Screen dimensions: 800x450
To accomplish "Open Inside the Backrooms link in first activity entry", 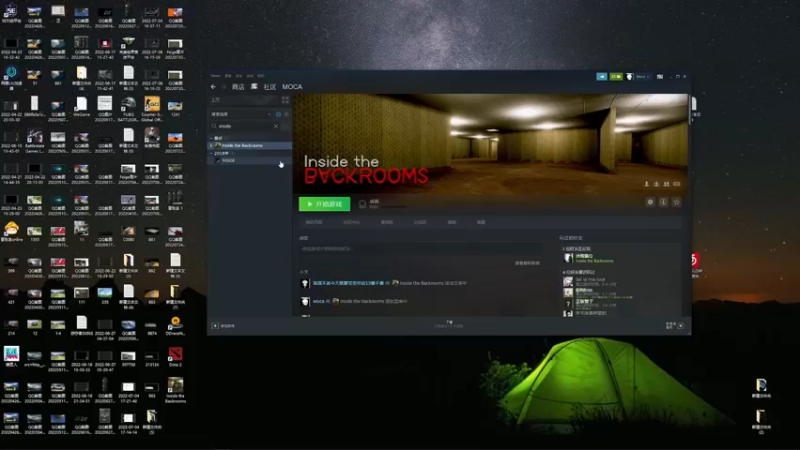I will pyautogui.click(x=421, y=283).
